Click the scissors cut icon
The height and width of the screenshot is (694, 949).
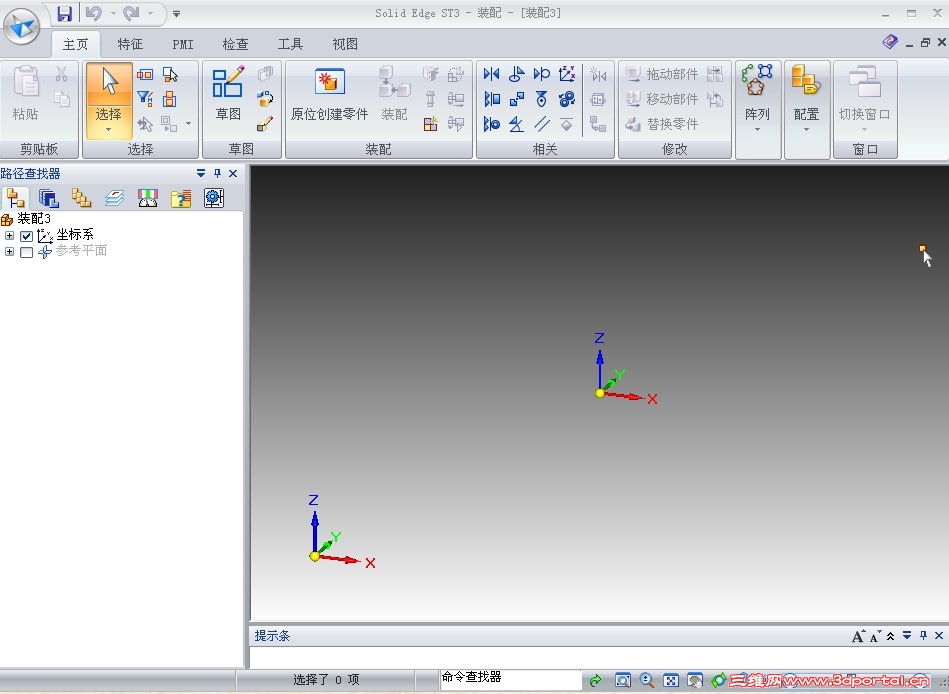[61, 74]
